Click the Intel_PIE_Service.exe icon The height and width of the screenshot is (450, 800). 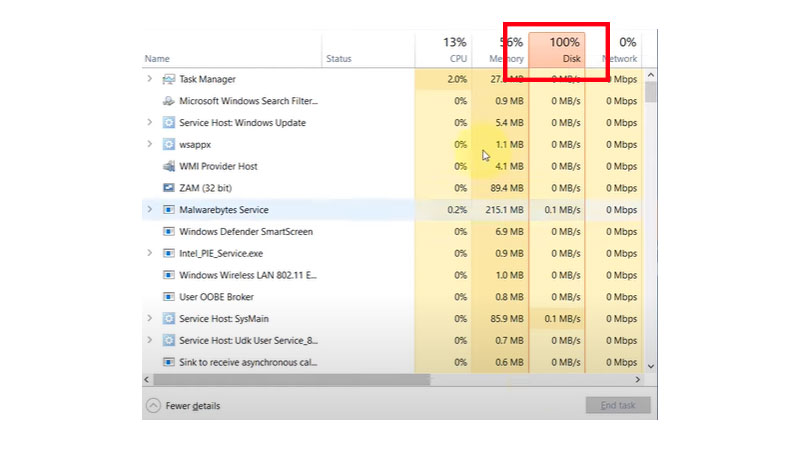tap(168, 253)
